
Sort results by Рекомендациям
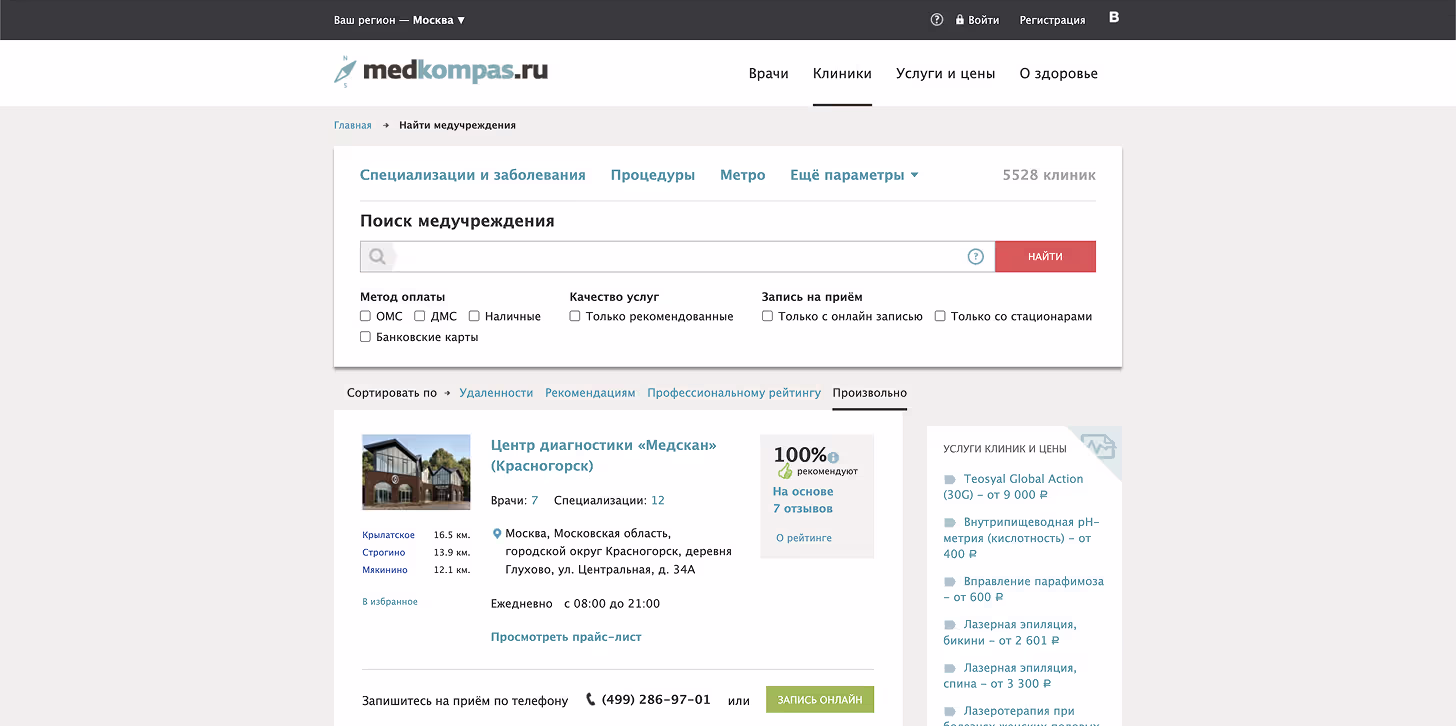tap(590, 393)
